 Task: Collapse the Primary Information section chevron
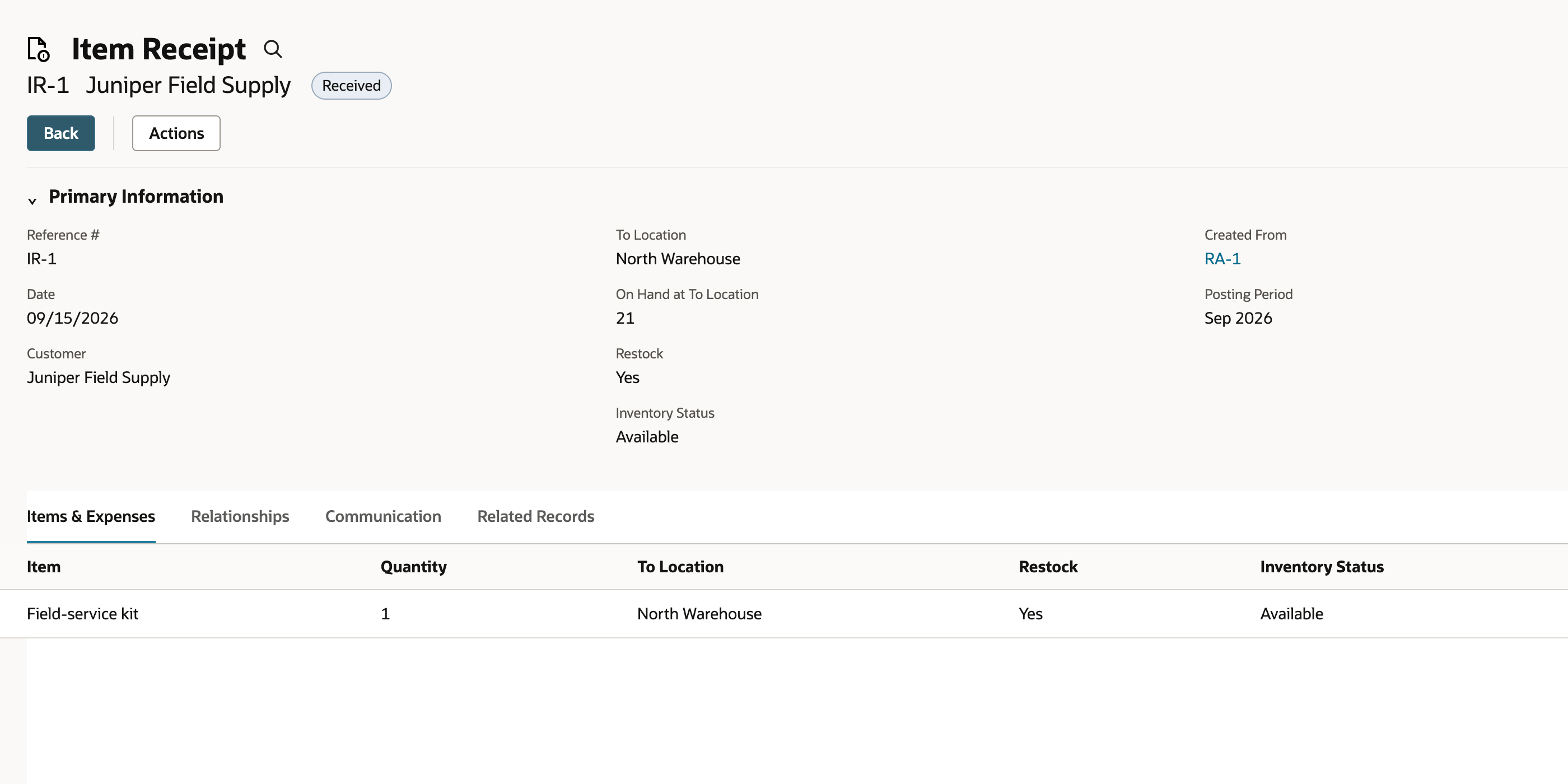pos(32,200)
